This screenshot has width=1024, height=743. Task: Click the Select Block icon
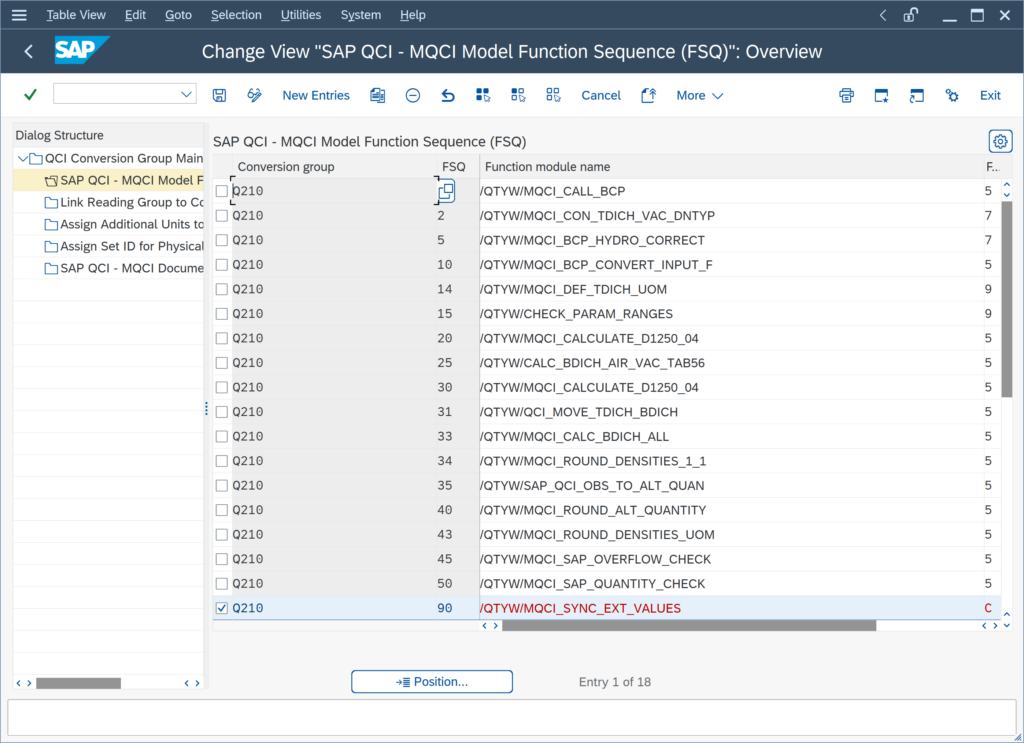pos(518,95)
